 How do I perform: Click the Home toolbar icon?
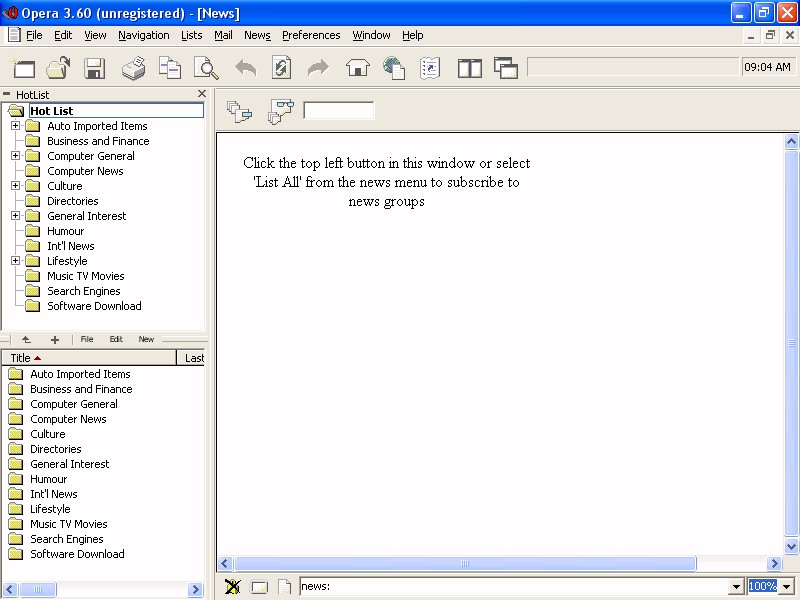point(358,68)
